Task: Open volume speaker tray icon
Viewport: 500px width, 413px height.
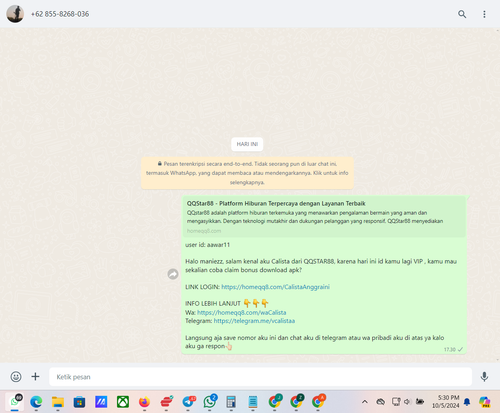Action: pyautogui.click(x=407, y=402)
